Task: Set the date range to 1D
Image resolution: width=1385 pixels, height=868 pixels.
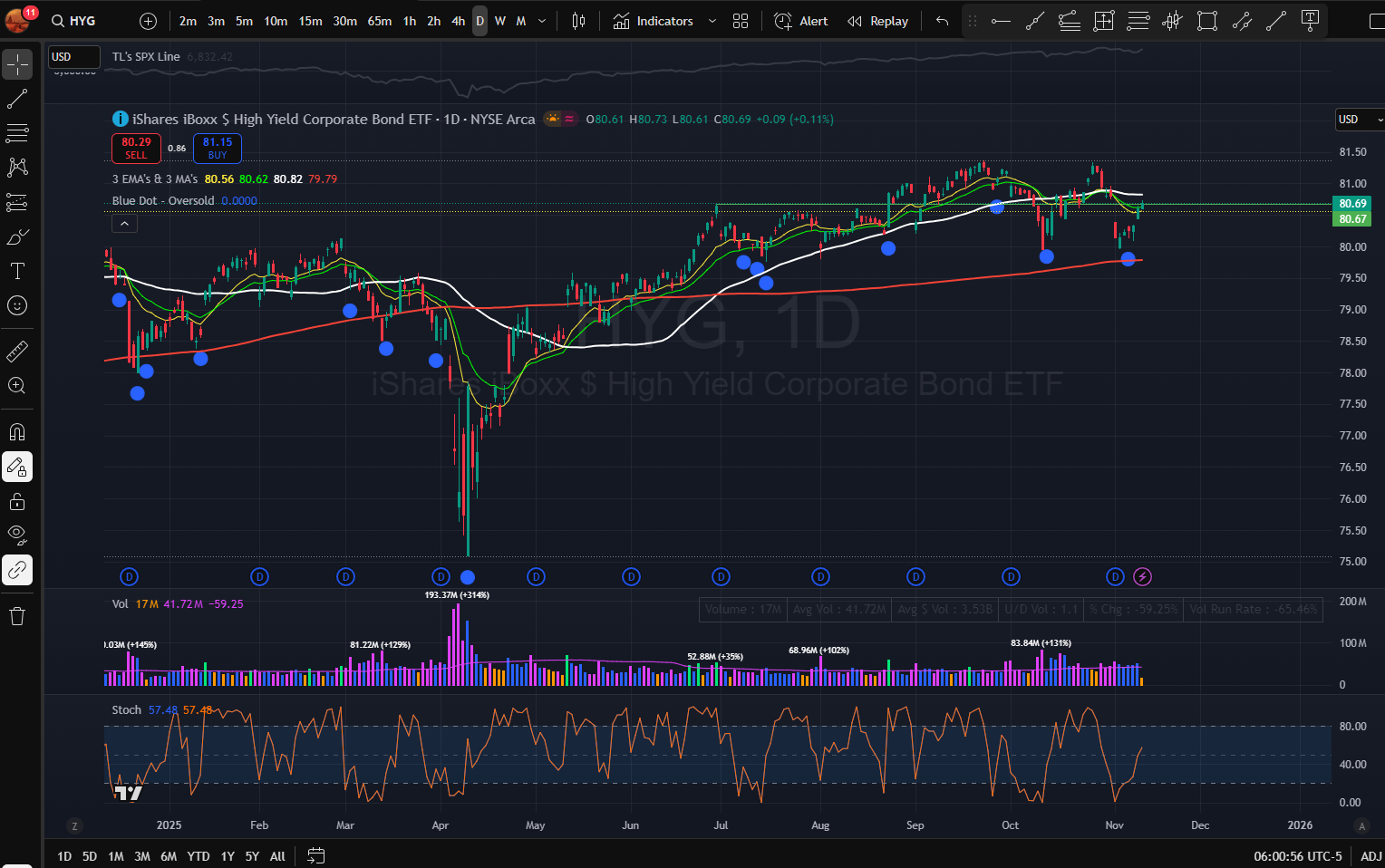Action: (64, 855)
